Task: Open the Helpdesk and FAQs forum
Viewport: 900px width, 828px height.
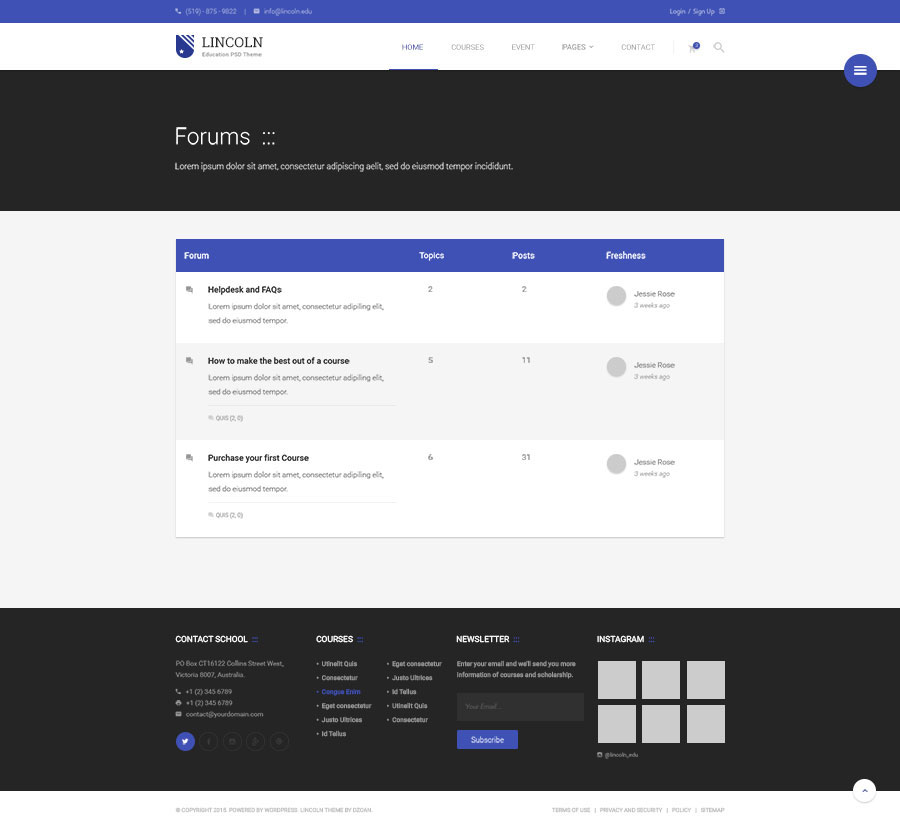Action: [244, 290]
